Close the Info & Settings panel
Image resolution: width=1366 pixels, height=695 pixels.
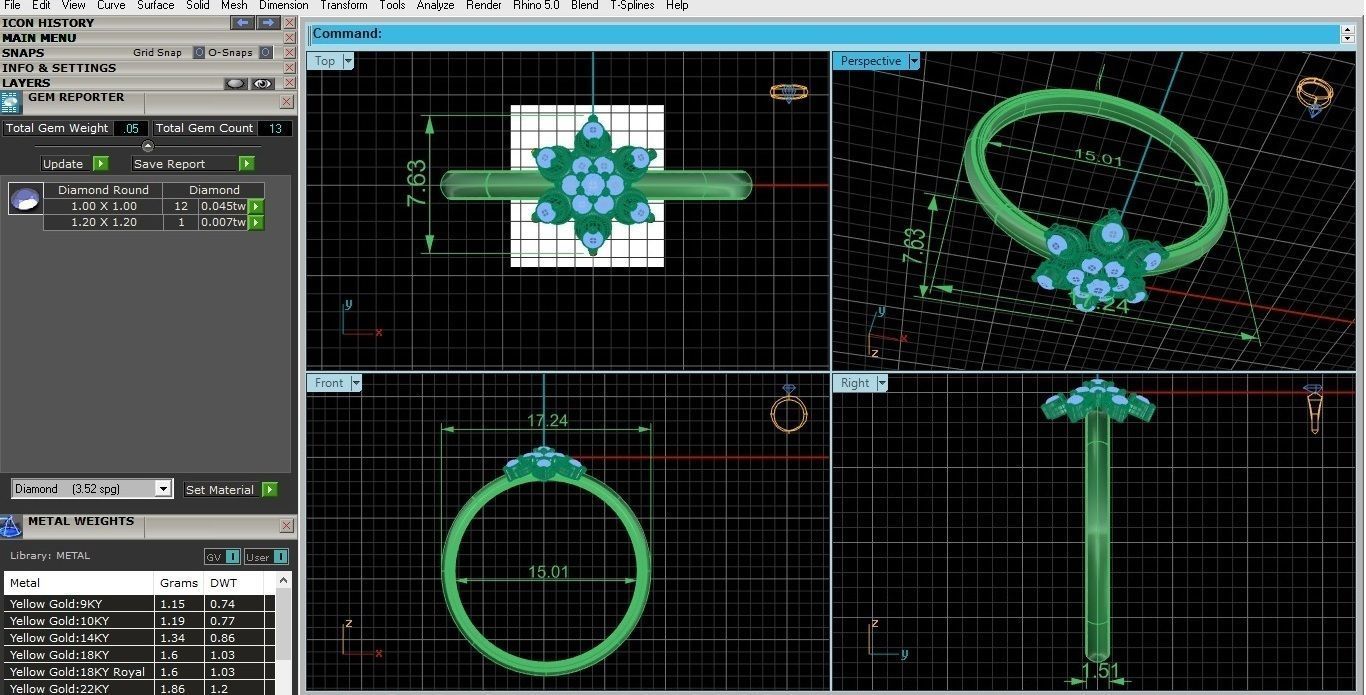coord(289,68)
